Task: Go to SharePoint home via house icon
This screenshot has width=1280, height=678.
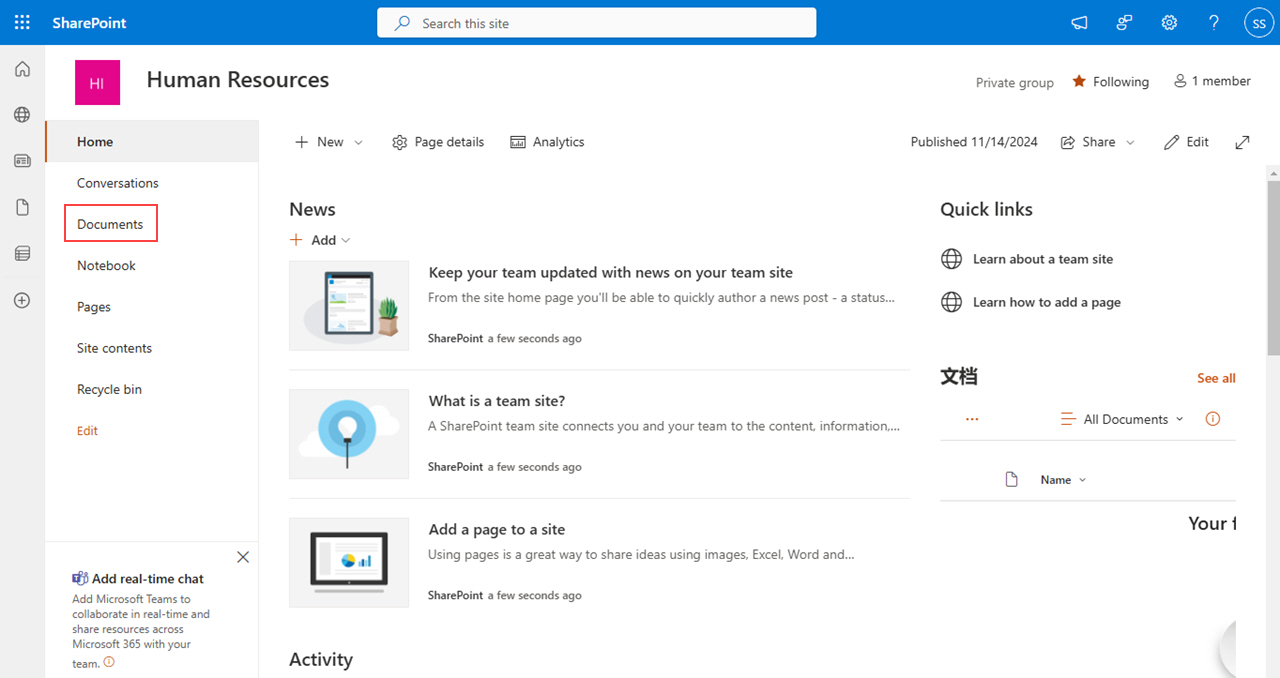Action: (22, 69)
